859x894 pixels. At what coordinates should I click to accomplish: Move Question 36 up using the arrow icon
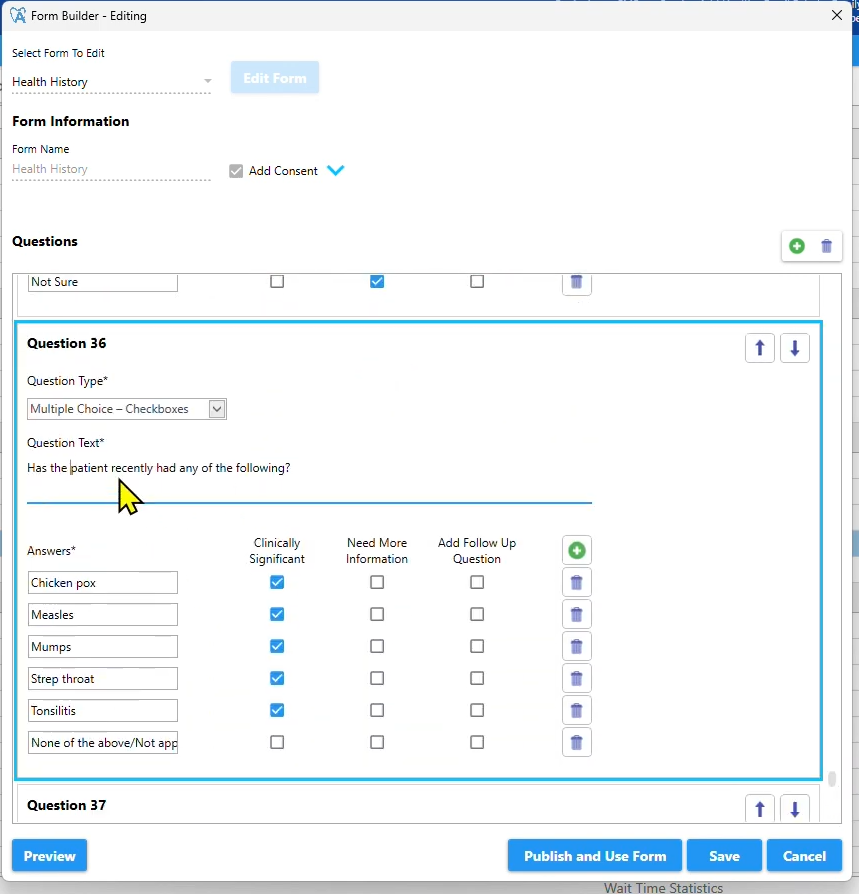coord(760,347)
